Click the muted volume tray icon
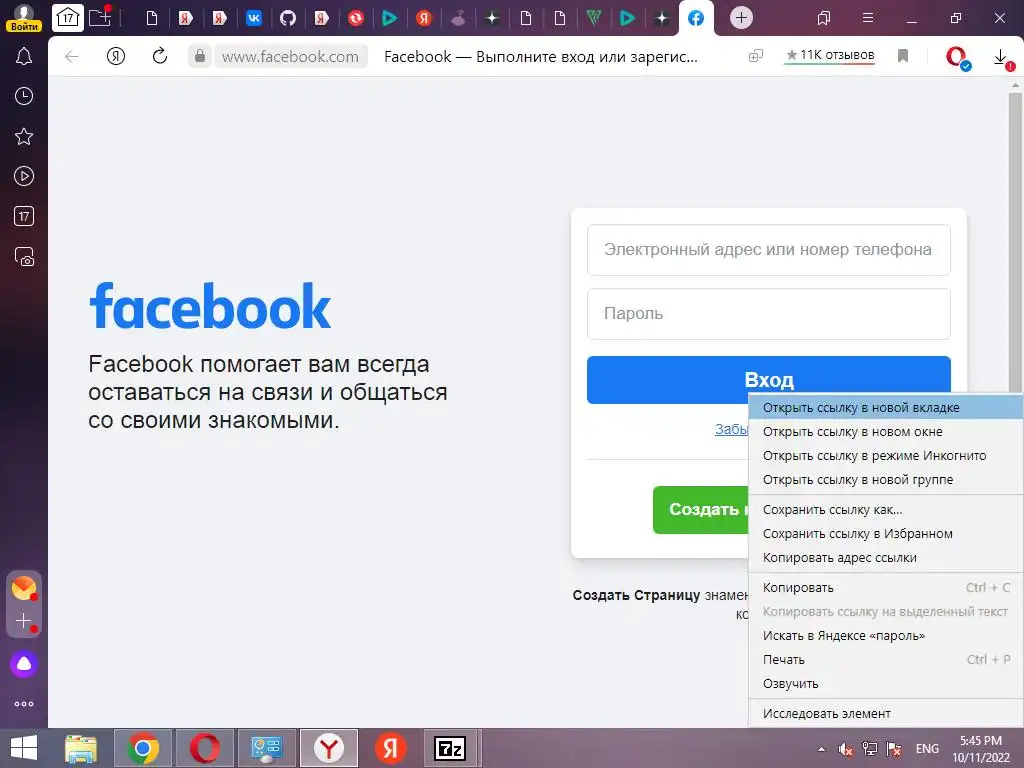The height and width of the screenshot is (768, 1024). pyautogui.click(x=845, y=749)
